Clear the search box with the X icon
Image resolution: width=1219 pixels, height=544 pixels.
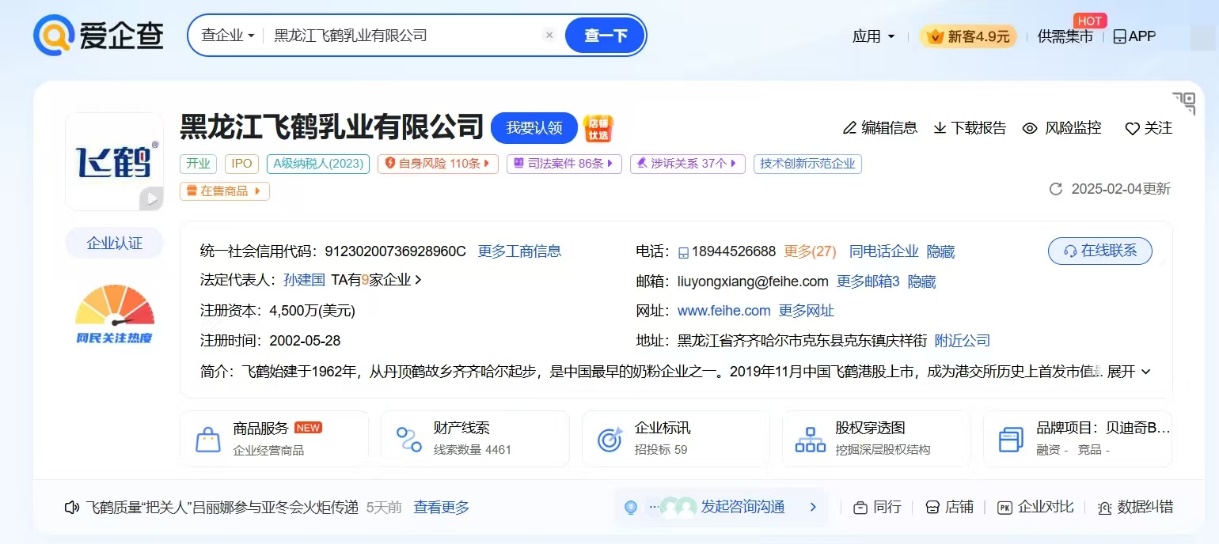[549, 35]
